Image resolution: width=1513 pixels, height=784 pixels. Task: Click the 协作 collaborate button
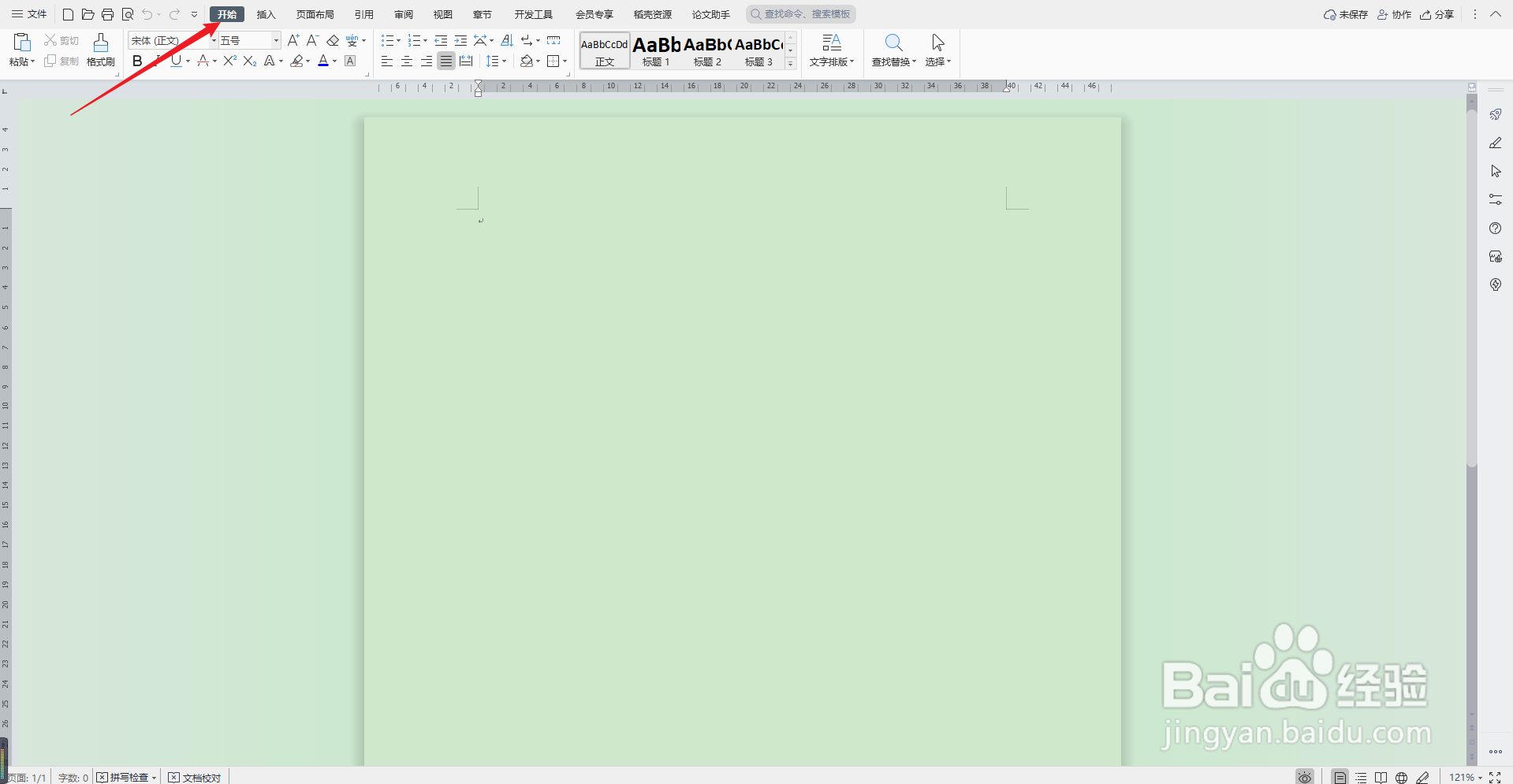1394,14
